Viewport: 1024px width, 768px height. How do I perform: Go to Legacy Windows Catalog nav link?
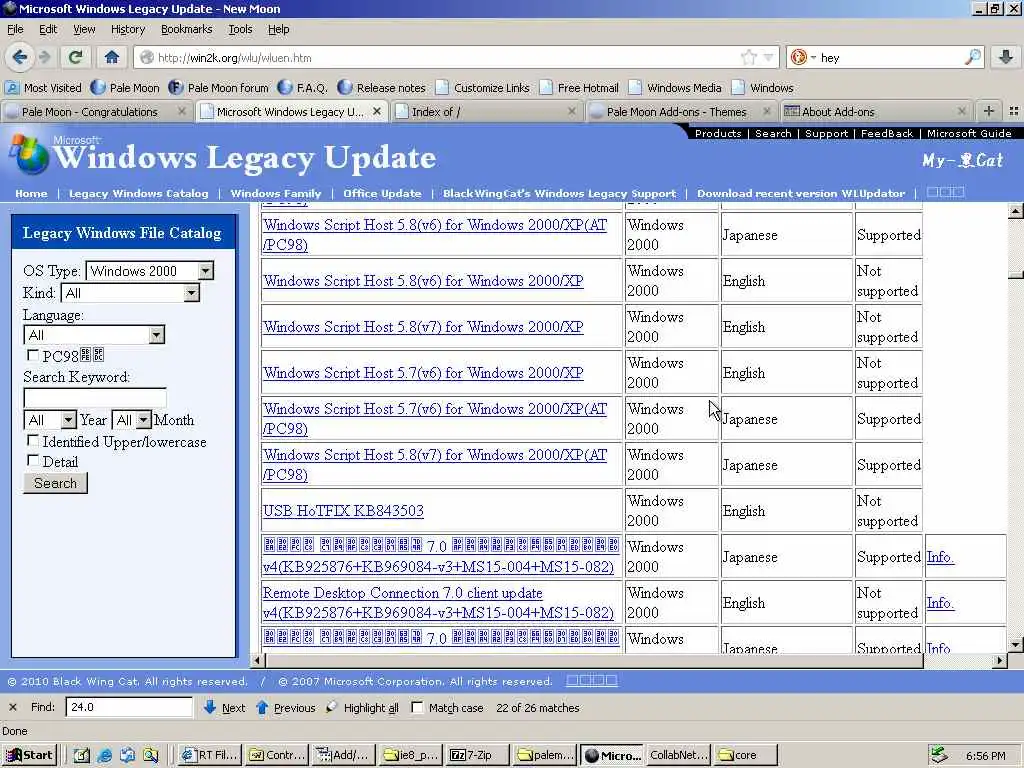tap(138, 193)
